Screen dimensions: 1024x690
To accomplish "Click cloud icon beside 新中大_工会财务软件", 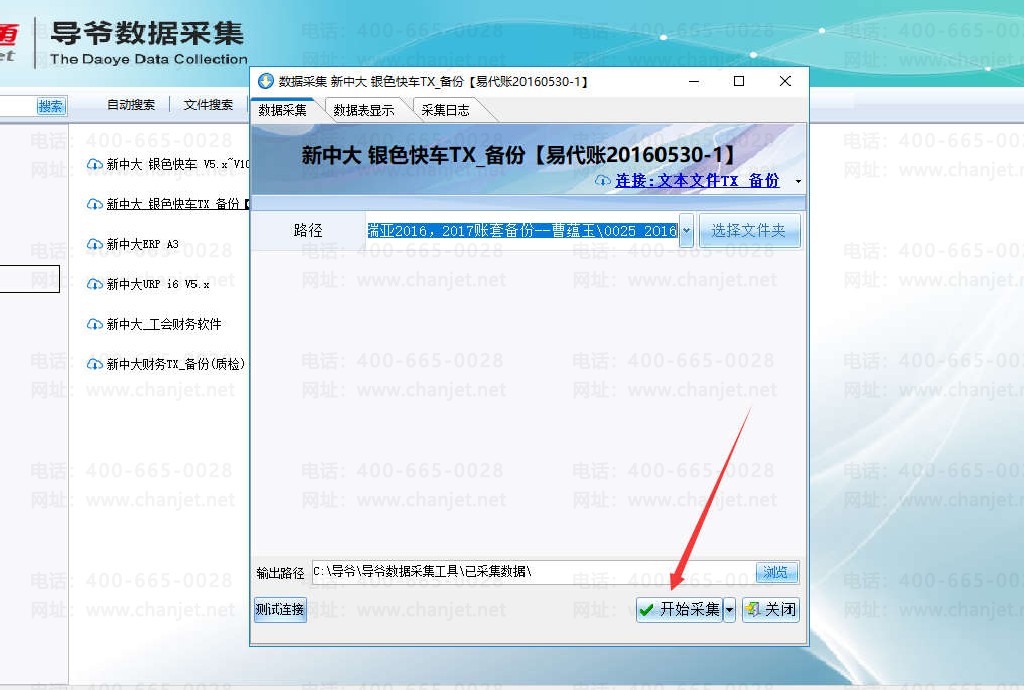I will tap(95, 324).
